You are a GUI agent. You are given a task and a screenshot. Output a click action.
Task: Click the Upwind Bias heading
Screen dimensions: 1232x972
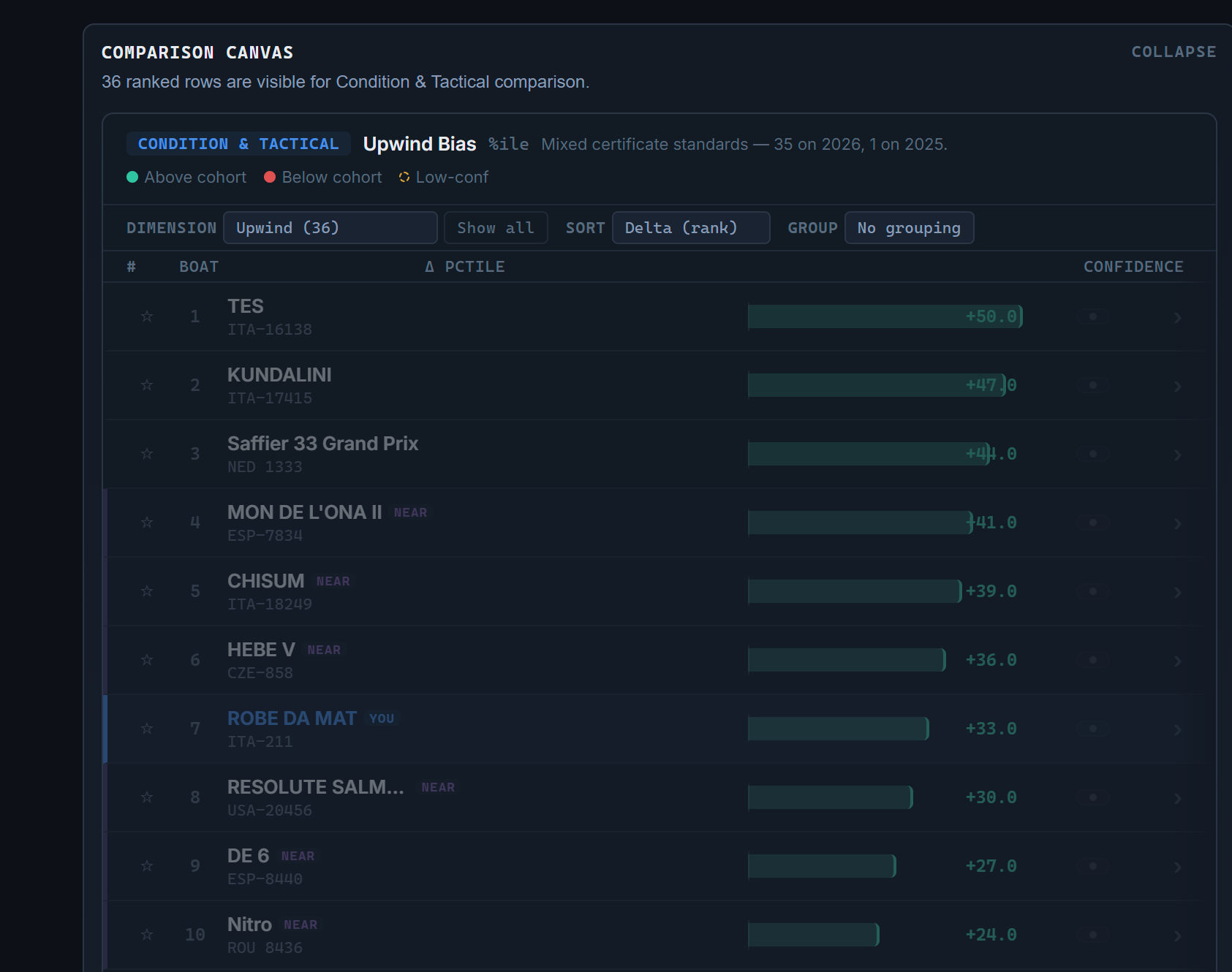pos(420,144)
